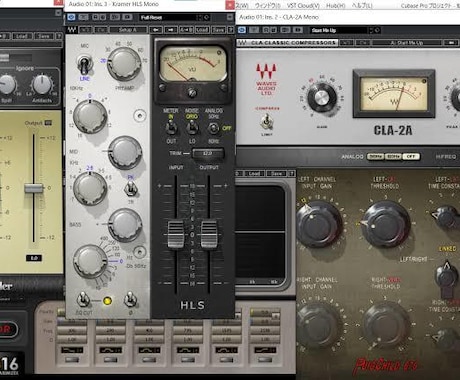Flip the phase invert ø switch on HLS
460x380 pixels.
coord(130,300)
